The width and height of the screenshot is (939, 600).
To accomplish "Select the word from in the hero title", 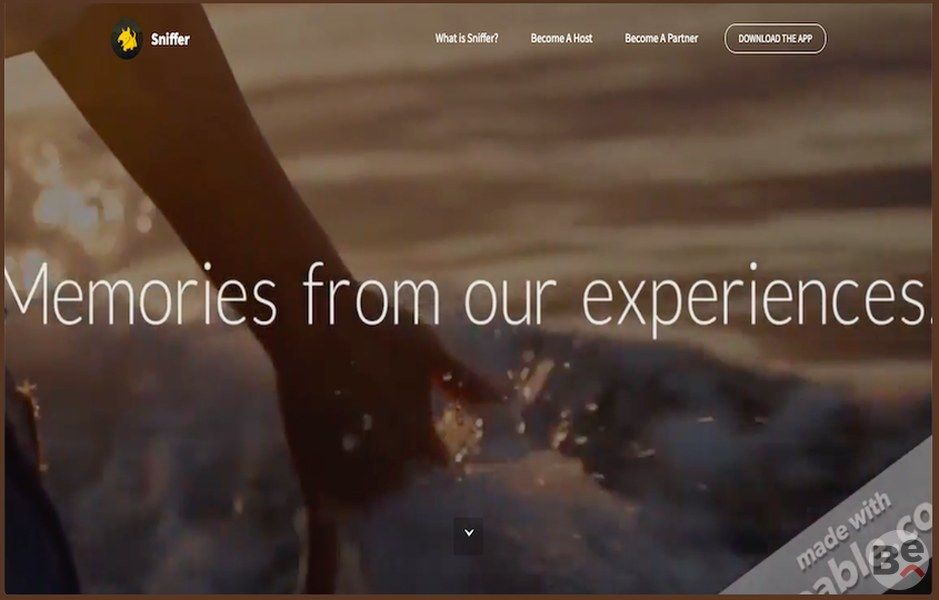I will [371, 294].
